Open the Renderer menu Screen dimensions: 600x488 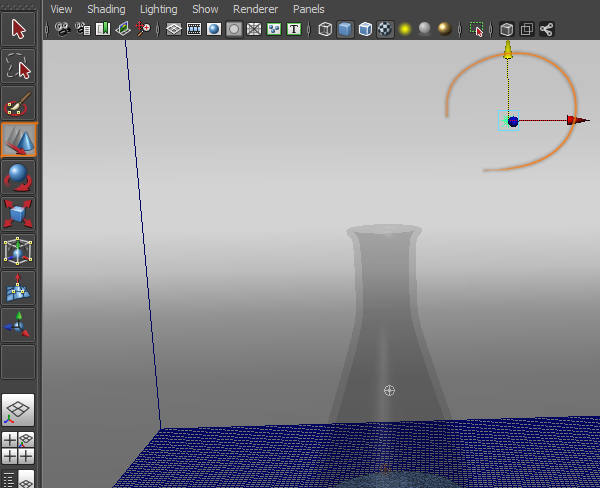(x=255, y=9)
